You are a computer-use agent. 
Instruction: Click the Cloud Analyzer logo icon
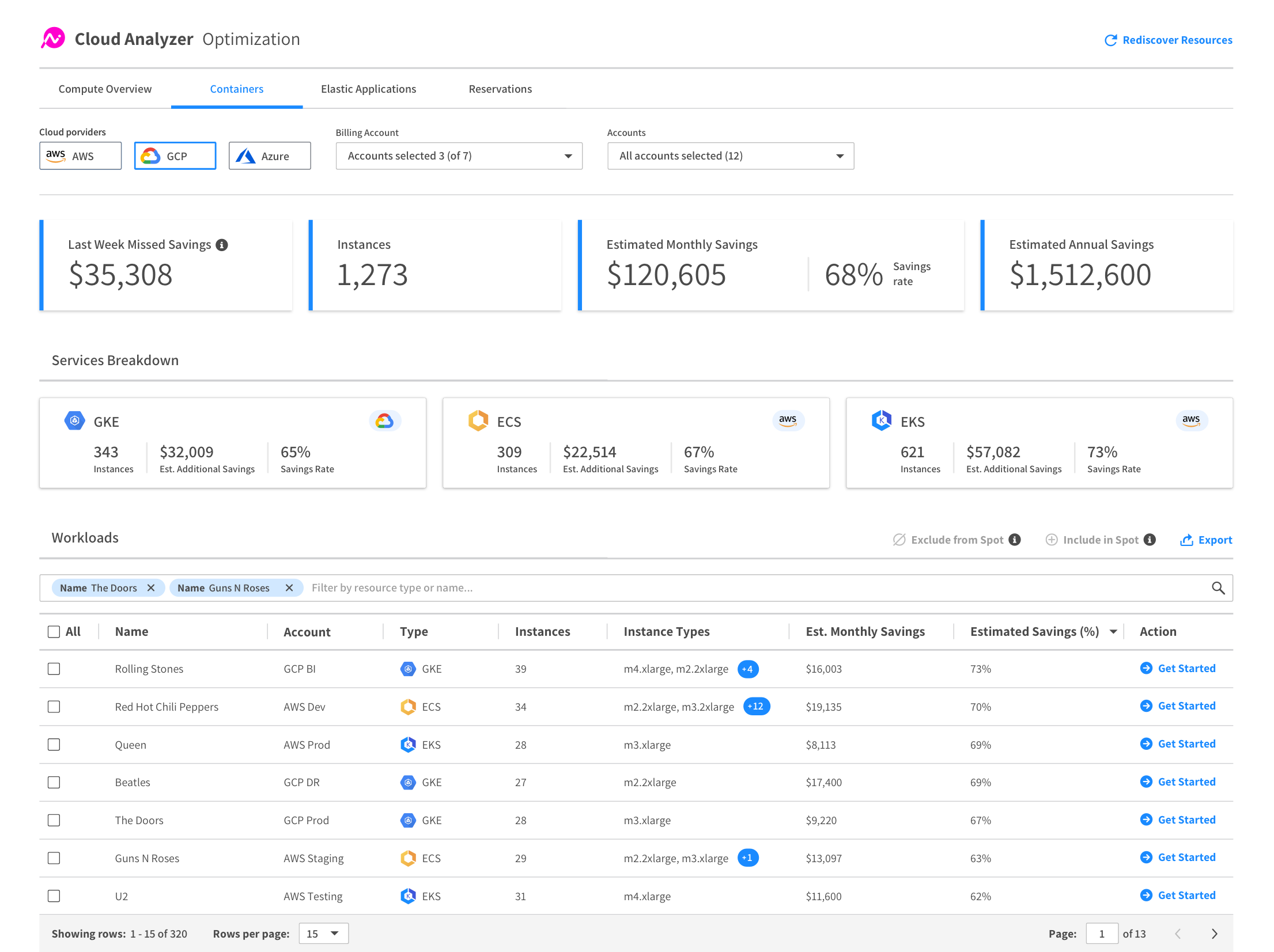(52, 39)
